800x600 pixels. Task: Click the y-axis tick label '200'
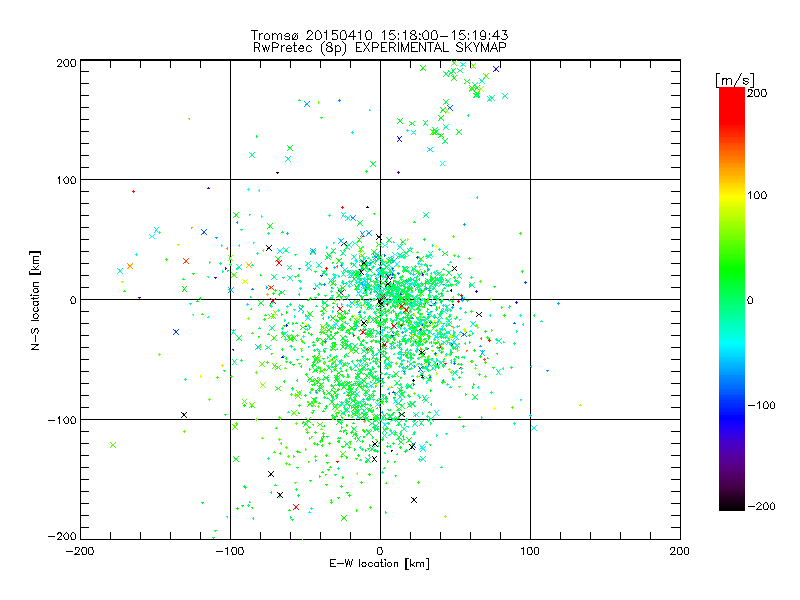point(67,63)
